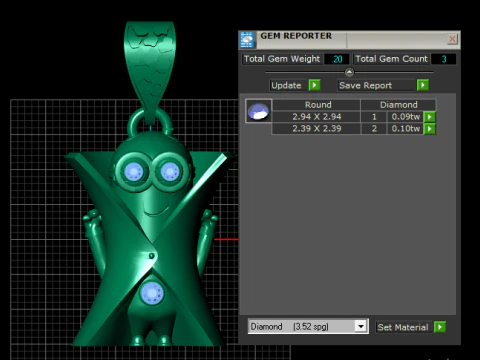The height and width of the screenshot is (360, 480).
Task: Click the 0.09tw weight cell
Action: pyautogui.click(x=406, y=117)
